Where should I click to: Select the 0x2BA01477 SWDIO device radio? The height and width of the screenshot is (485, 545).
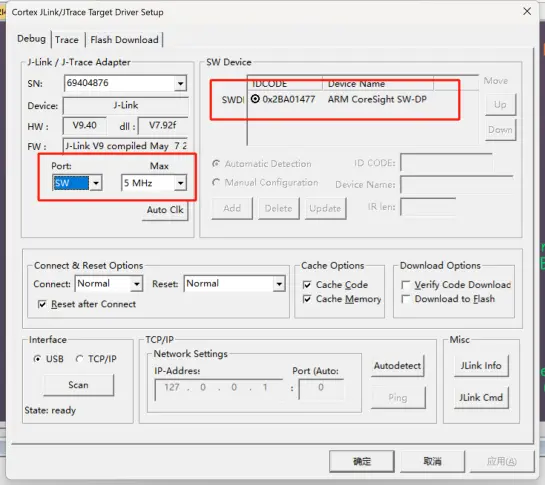pyautogui.click(x=255, y=99)
